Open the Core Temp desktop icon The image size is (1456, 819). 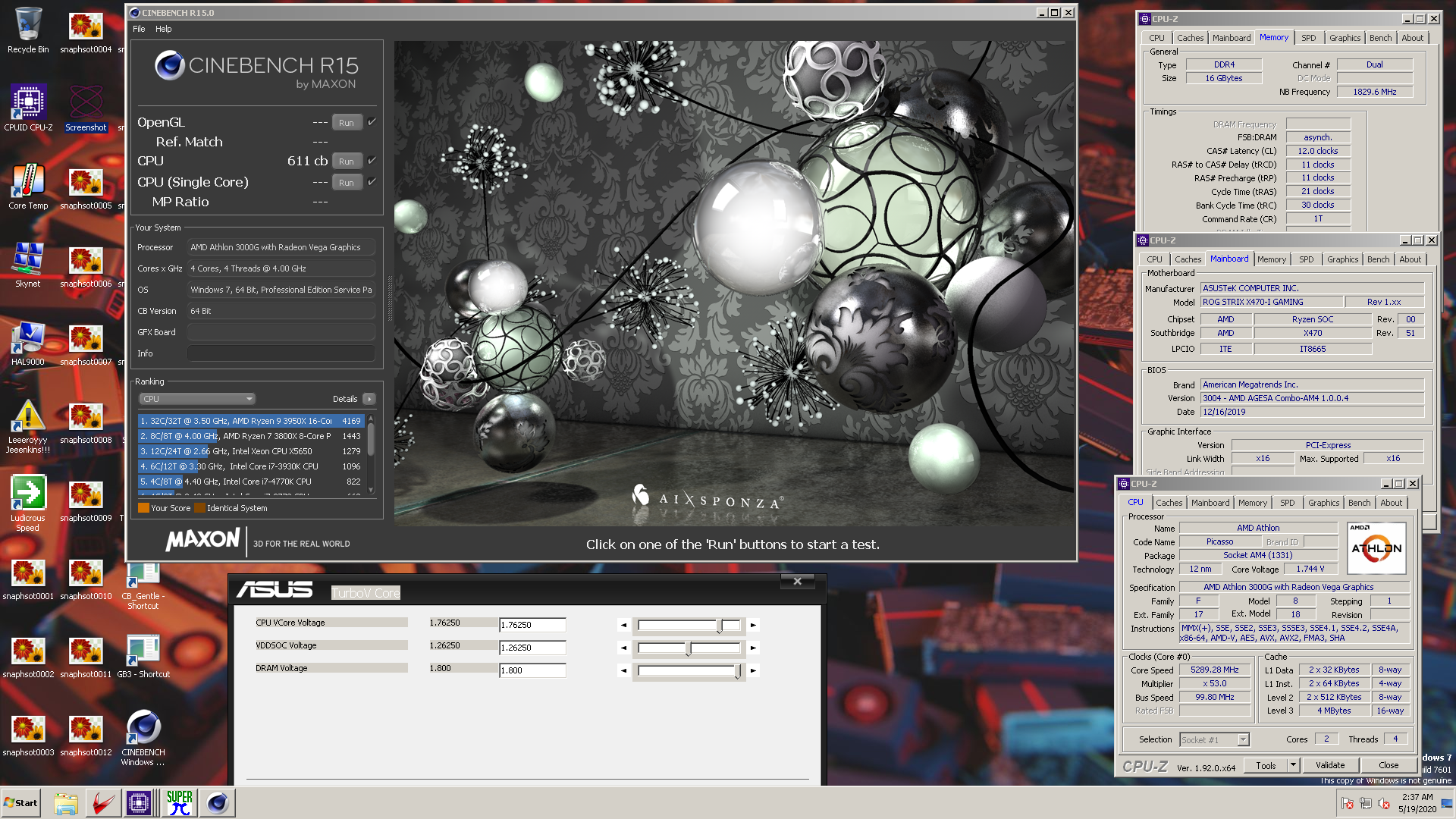[28, 187]
